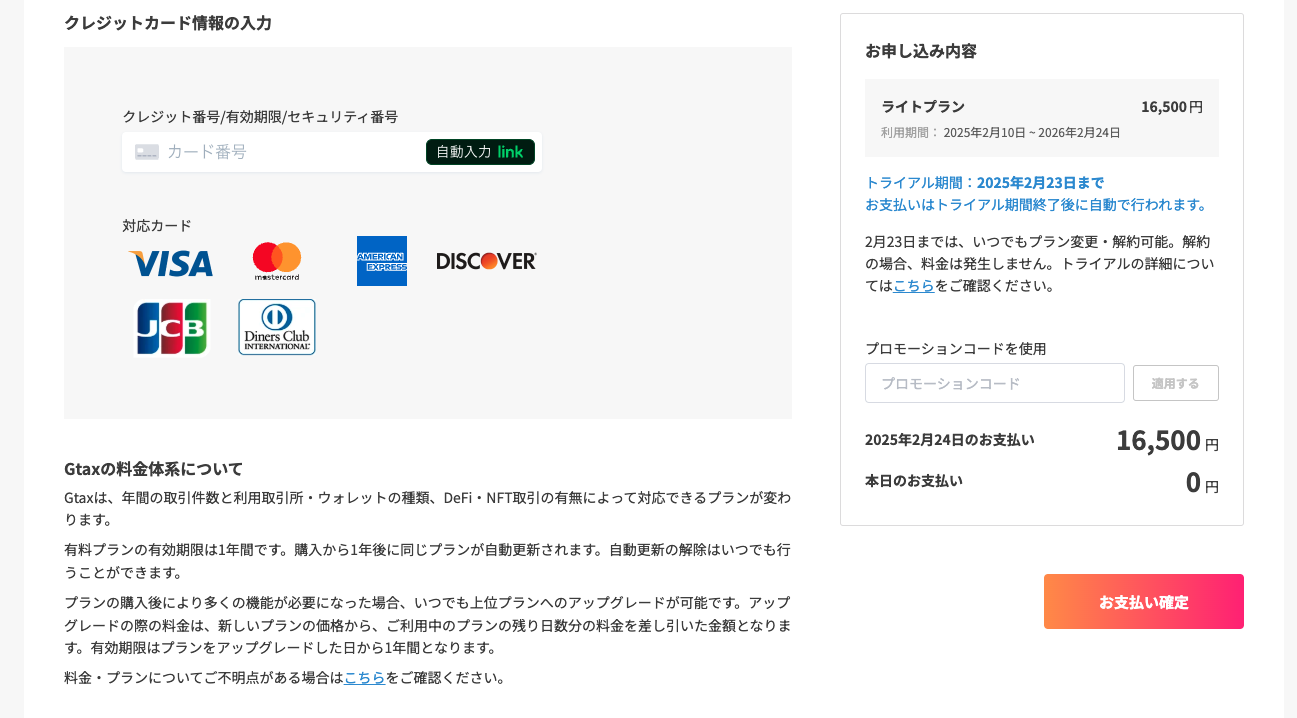Click the Gtaxの料金体系について heading
The height and width of the screenshot is (718, 1297).
point(154,468)
